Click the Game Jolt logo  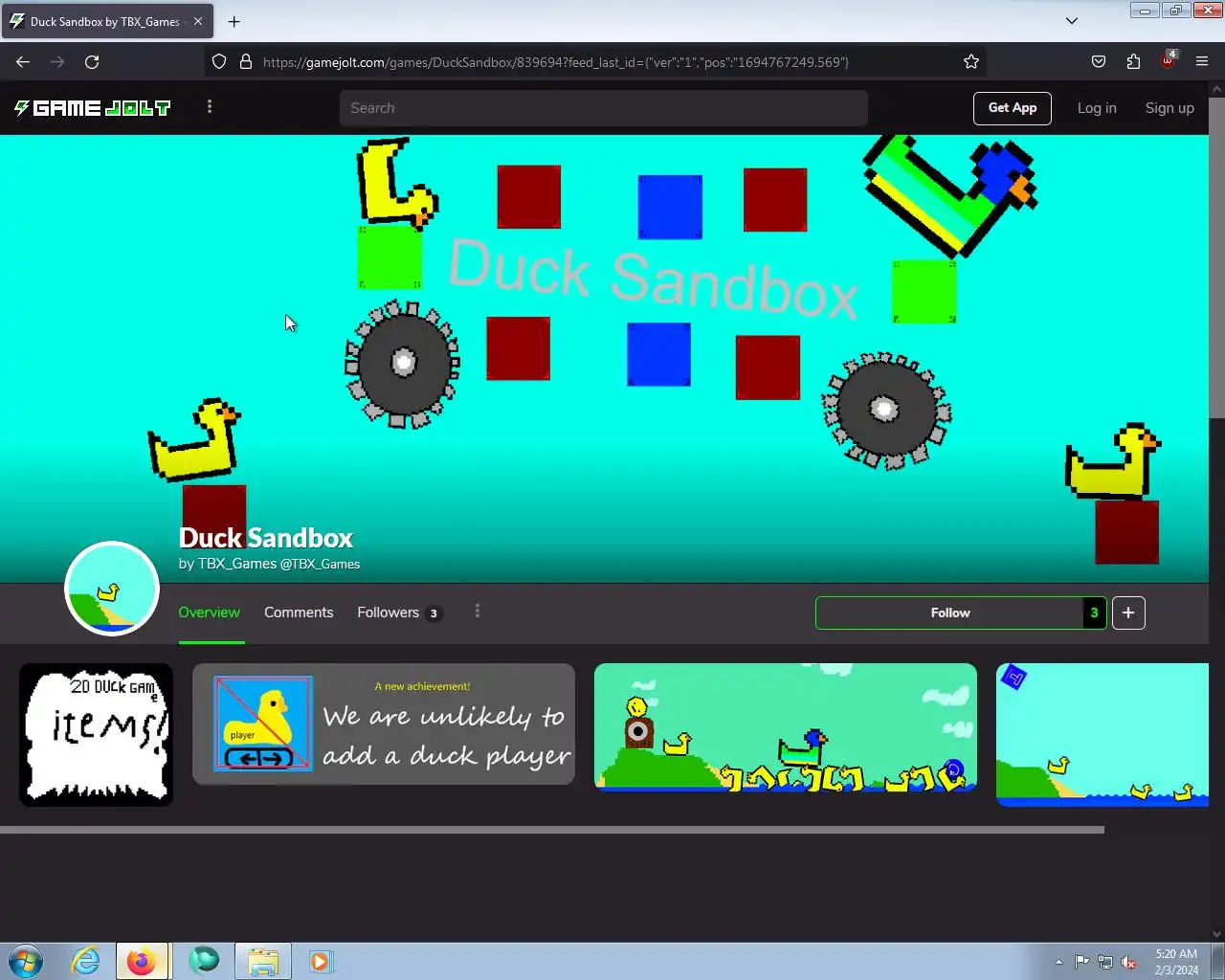point(92,108)
